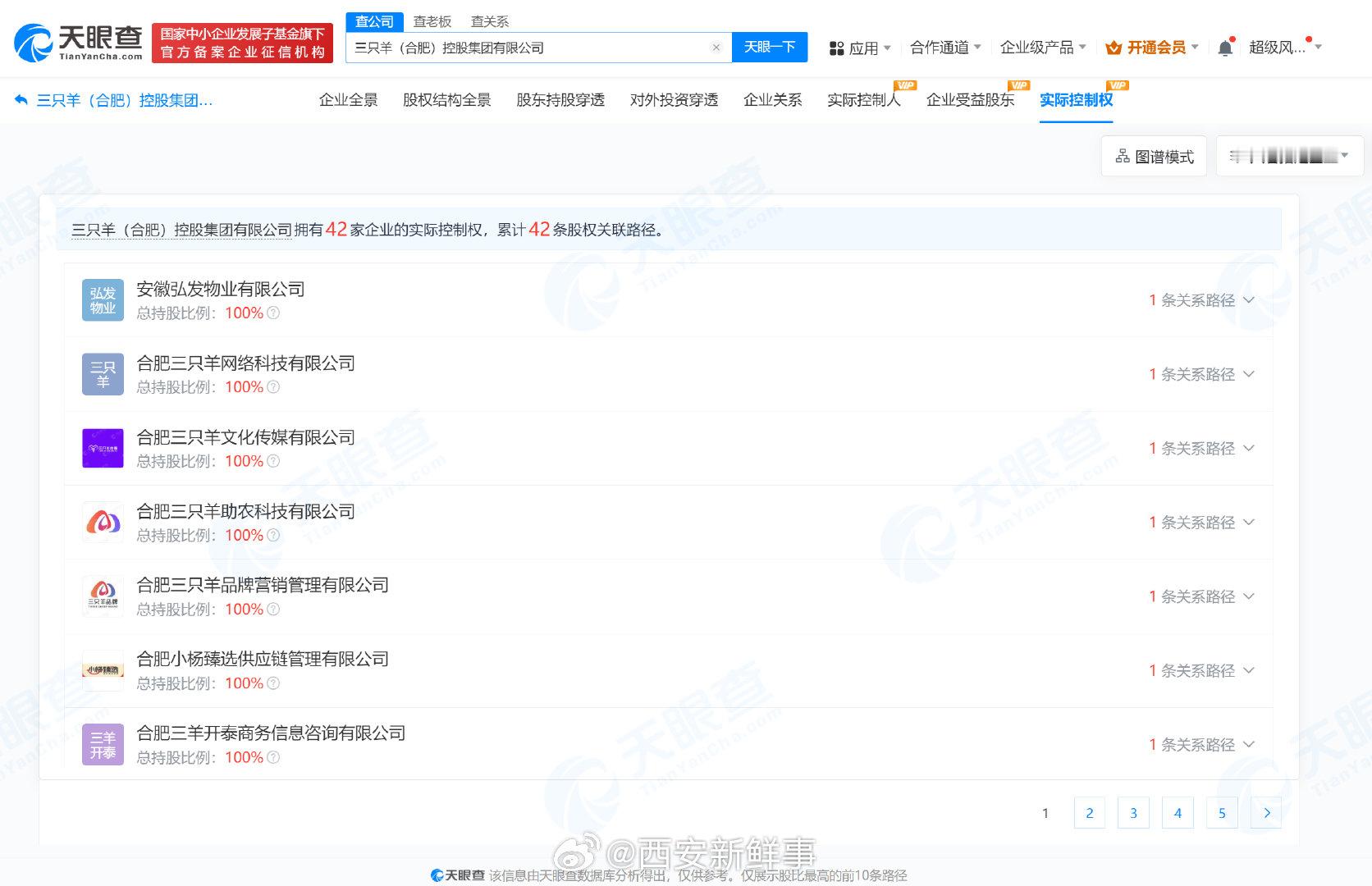Viewport: 1372px width, 886px height.
Task: Expand relation path for 合肥三羊开泰商务信息咨询有限公司
Action: pos(1201,744)
